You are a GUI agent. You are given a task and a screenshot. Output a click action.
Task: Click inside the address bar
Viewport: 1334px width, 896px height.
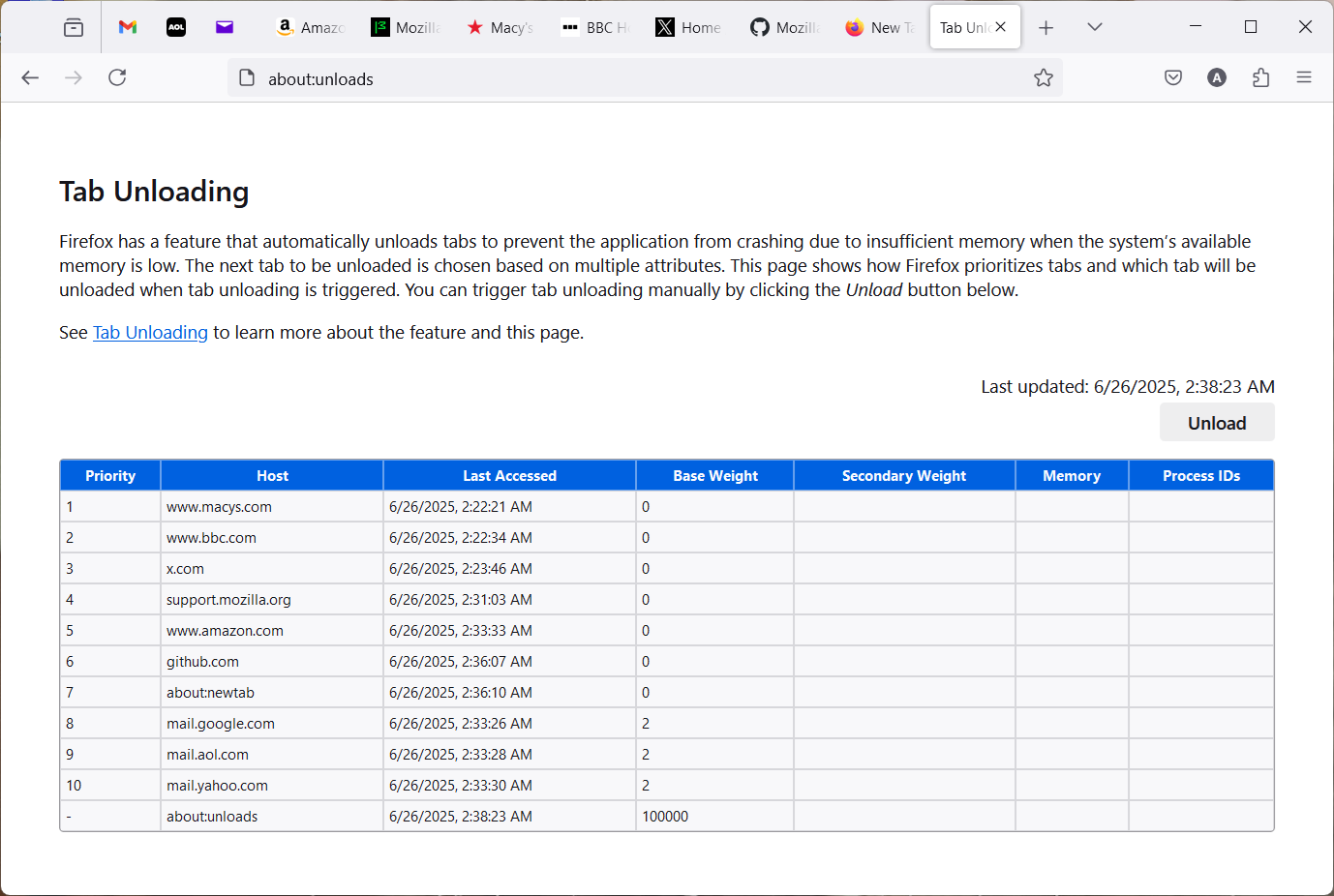click(x=581, y=78)
